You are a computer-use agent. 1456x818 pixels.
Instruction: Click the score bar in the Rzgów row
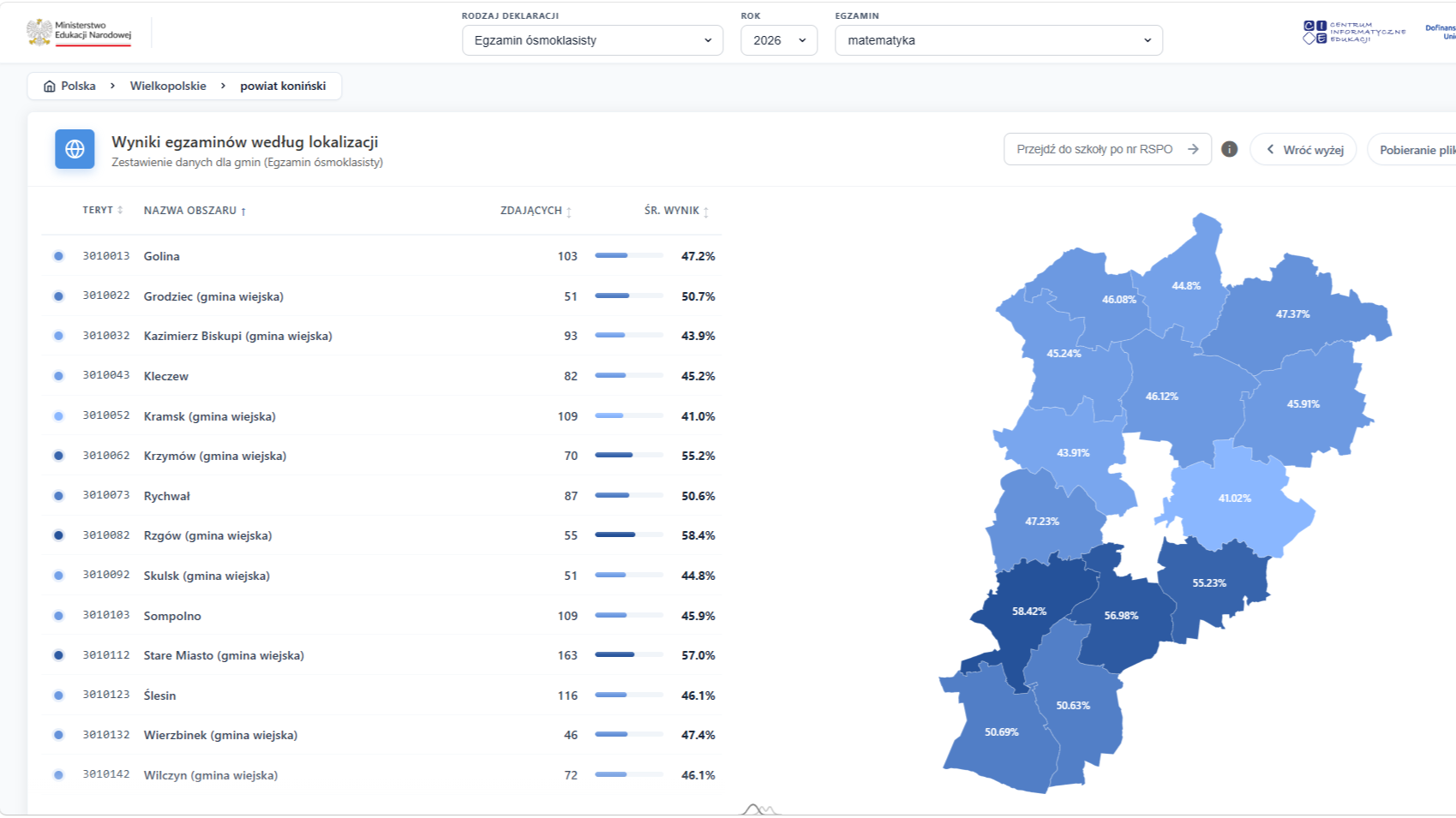tap(629, 534)
